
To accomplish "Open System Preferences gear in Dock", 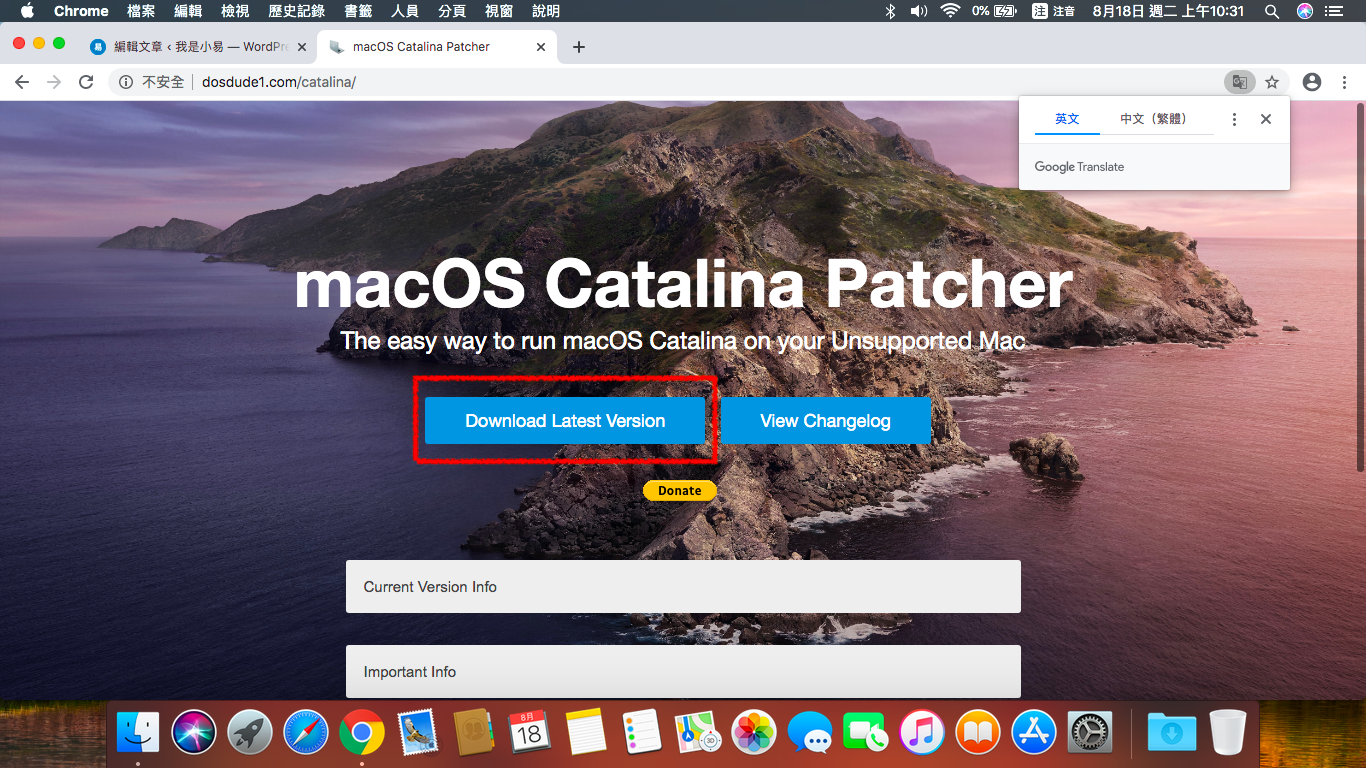I will tap(1090, 732).
